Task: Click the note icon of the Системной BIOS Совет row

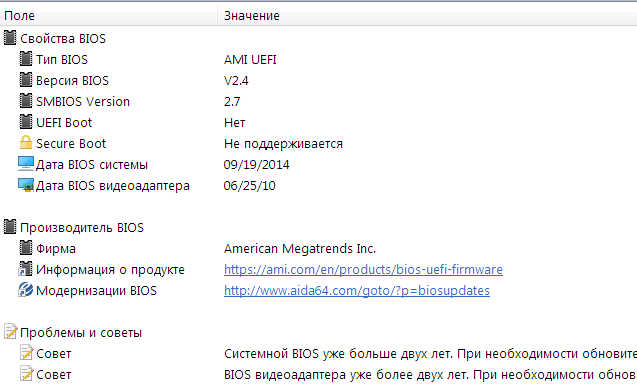Action: pyautogui.click(x=26, y=353)
